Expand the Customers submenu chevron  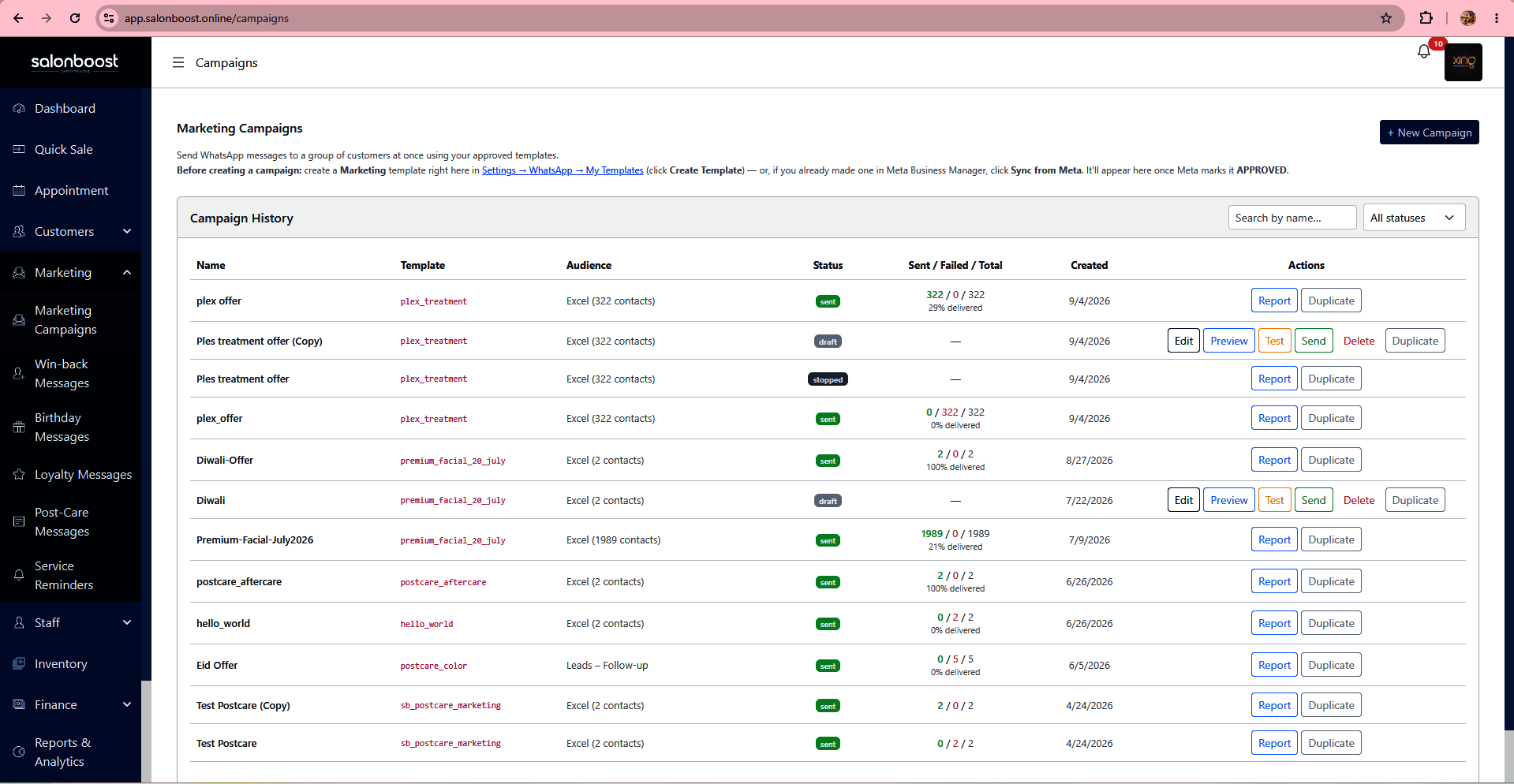tap(127, 231)
